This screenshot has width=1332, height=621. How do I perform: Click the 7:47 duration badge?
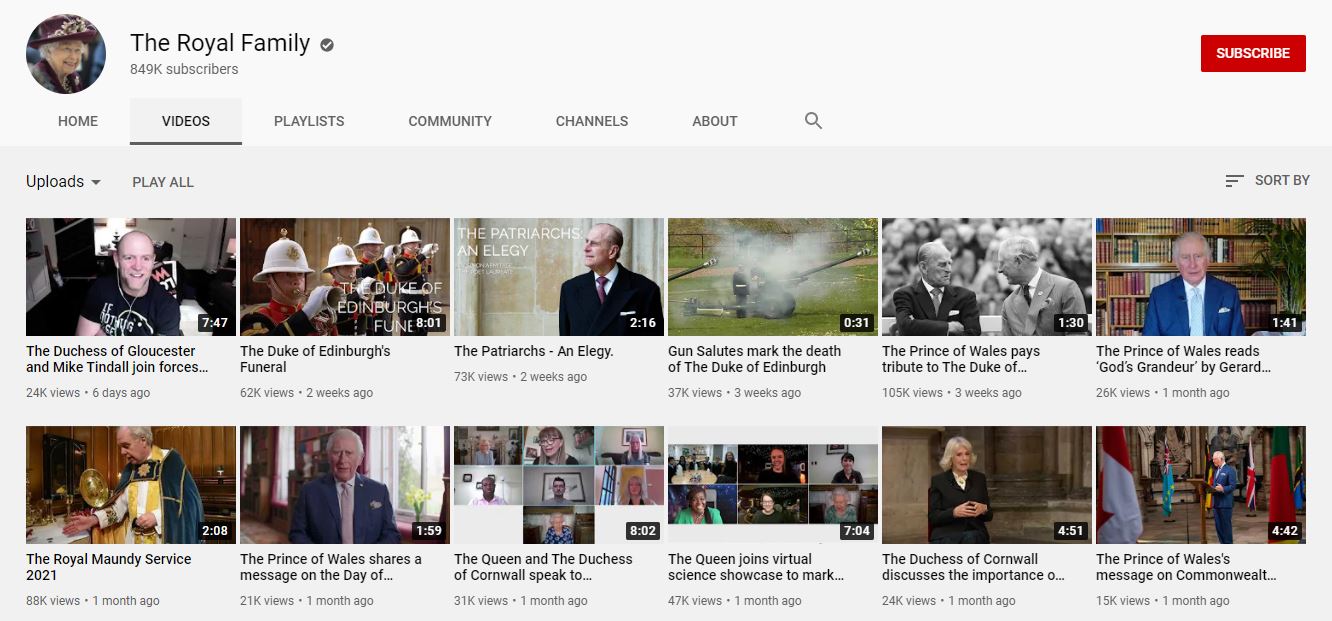coord(214,323)
